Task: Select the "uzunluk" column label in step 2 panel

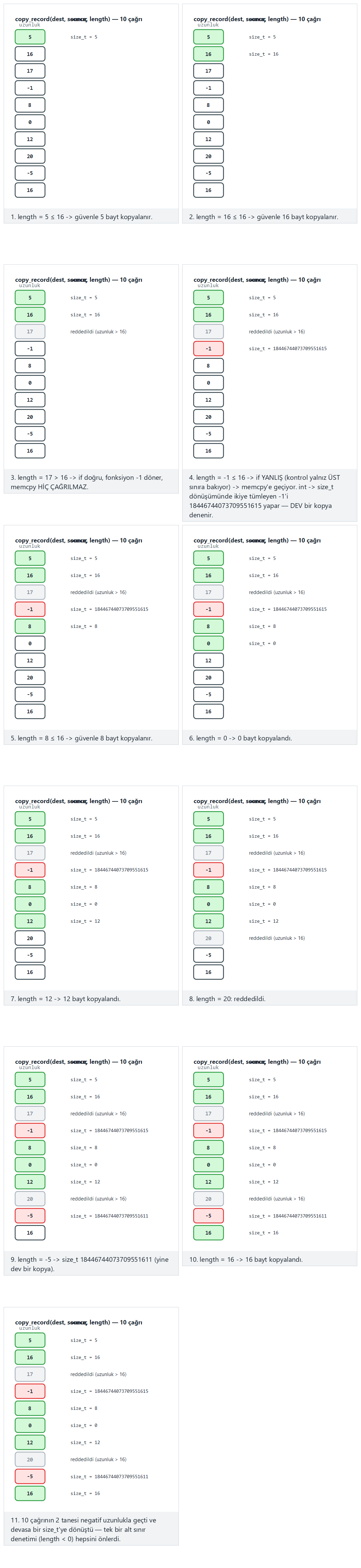Action: click(x=208, y=25)
